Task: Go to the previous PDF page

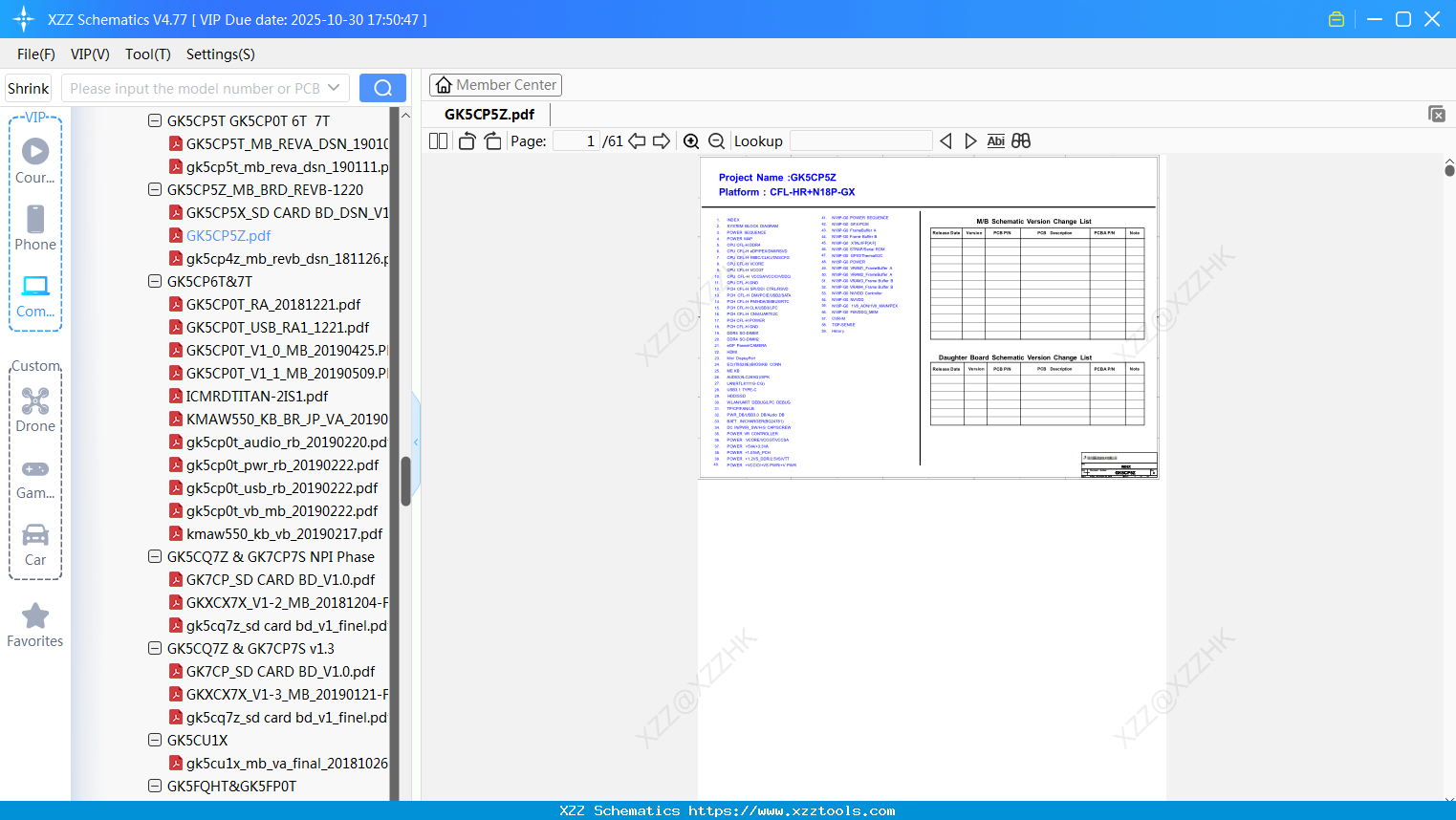Action: point(637,141)
